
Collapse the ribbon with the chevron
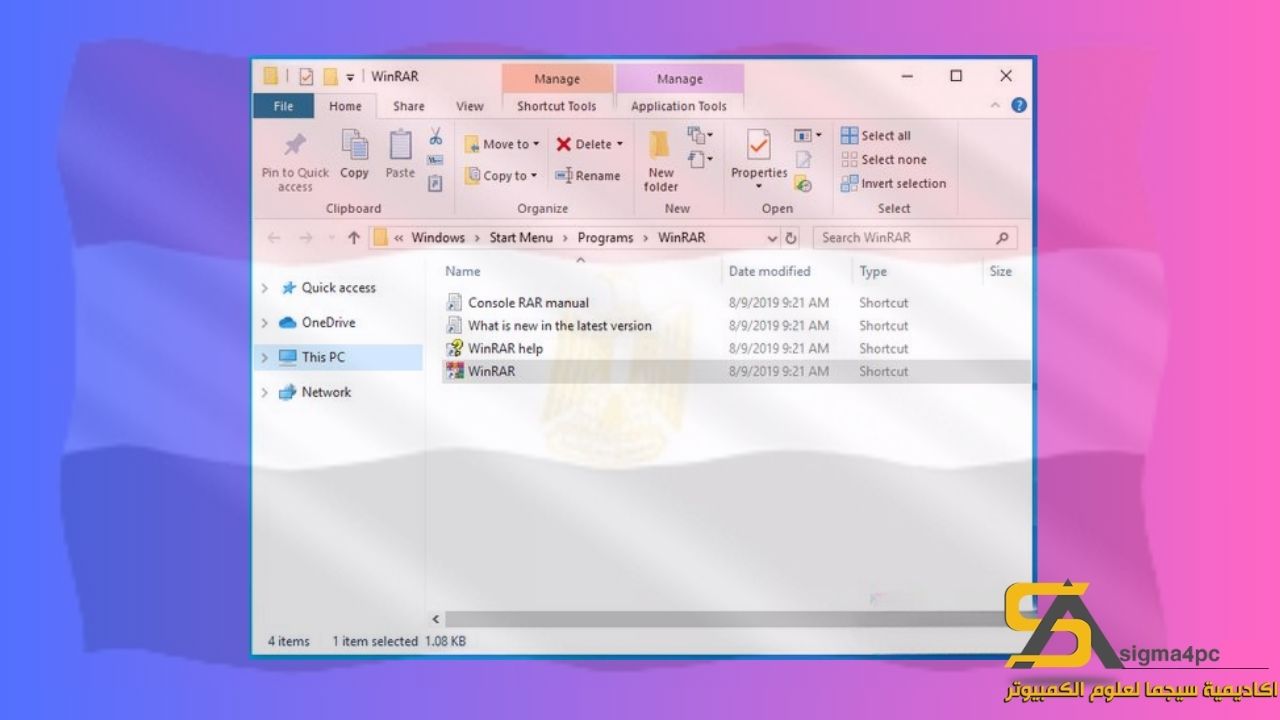(x=995, y=105)
